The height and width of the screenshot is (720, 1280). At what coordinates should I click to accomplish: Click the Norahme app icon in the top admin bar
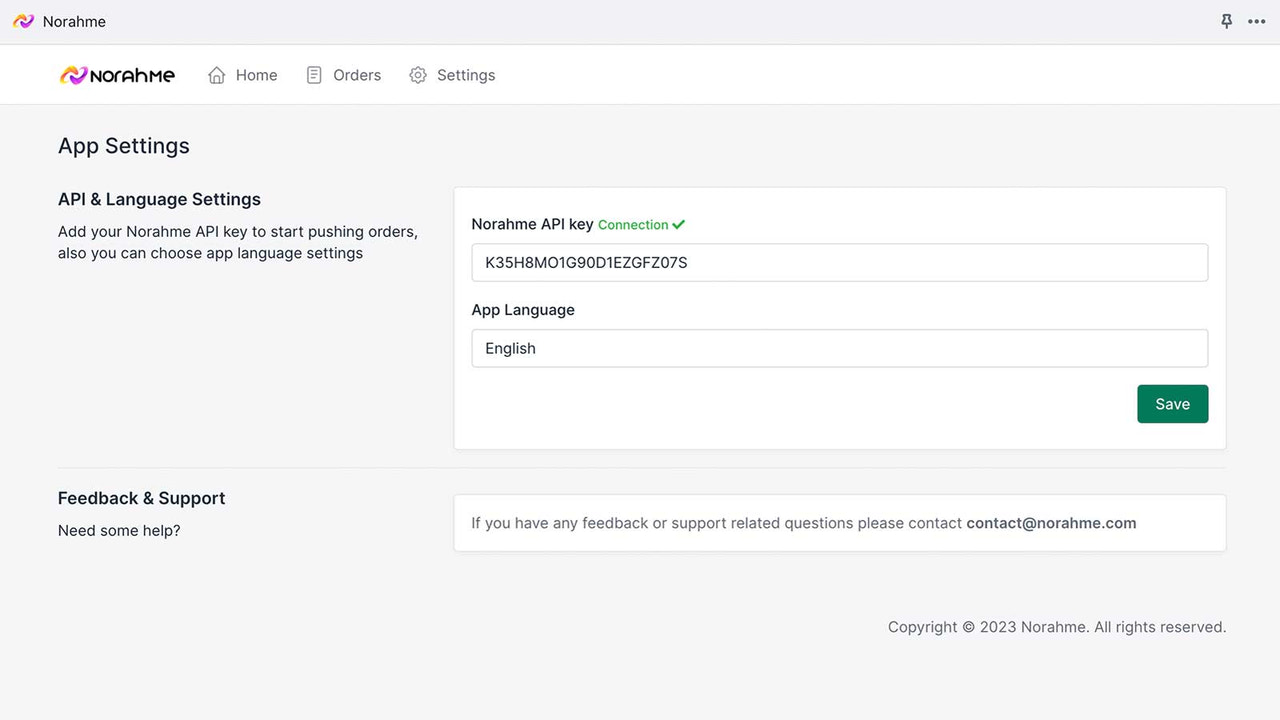pyautogui.click(x=22, y=21)
